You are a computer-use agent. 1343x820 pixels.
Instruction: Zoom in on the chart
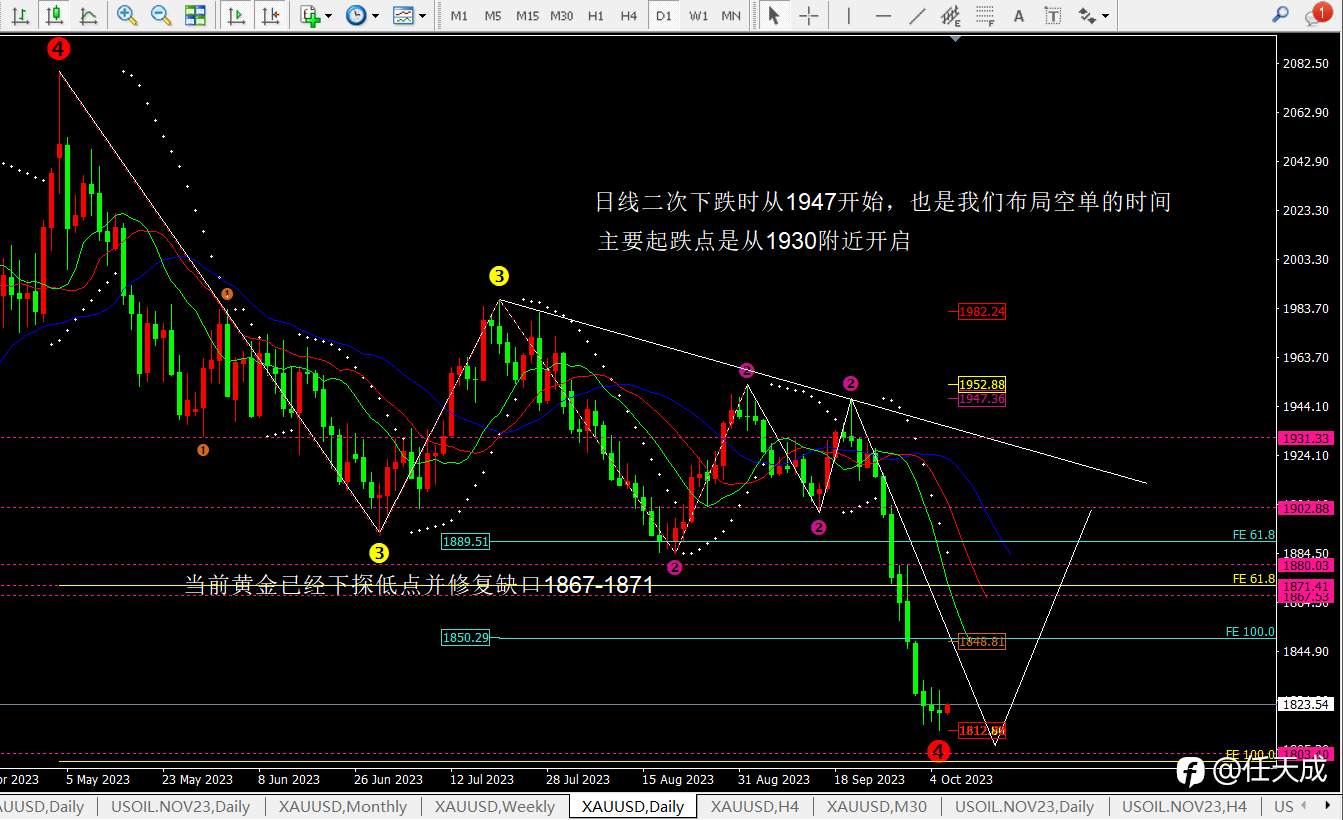coord(127,15)
